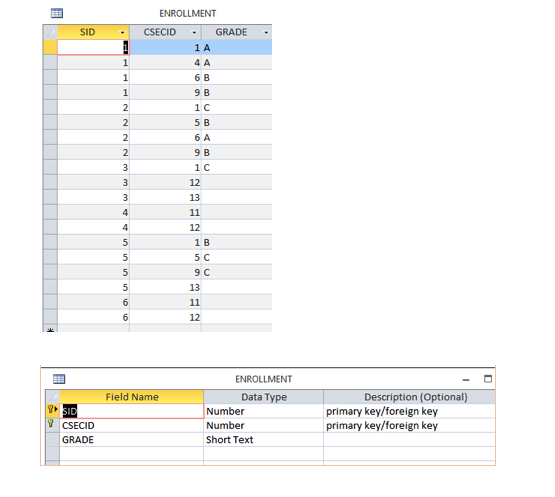
Task: Click the datasheet table icon beside ENROLLMENT title
Action: [57, 13]
